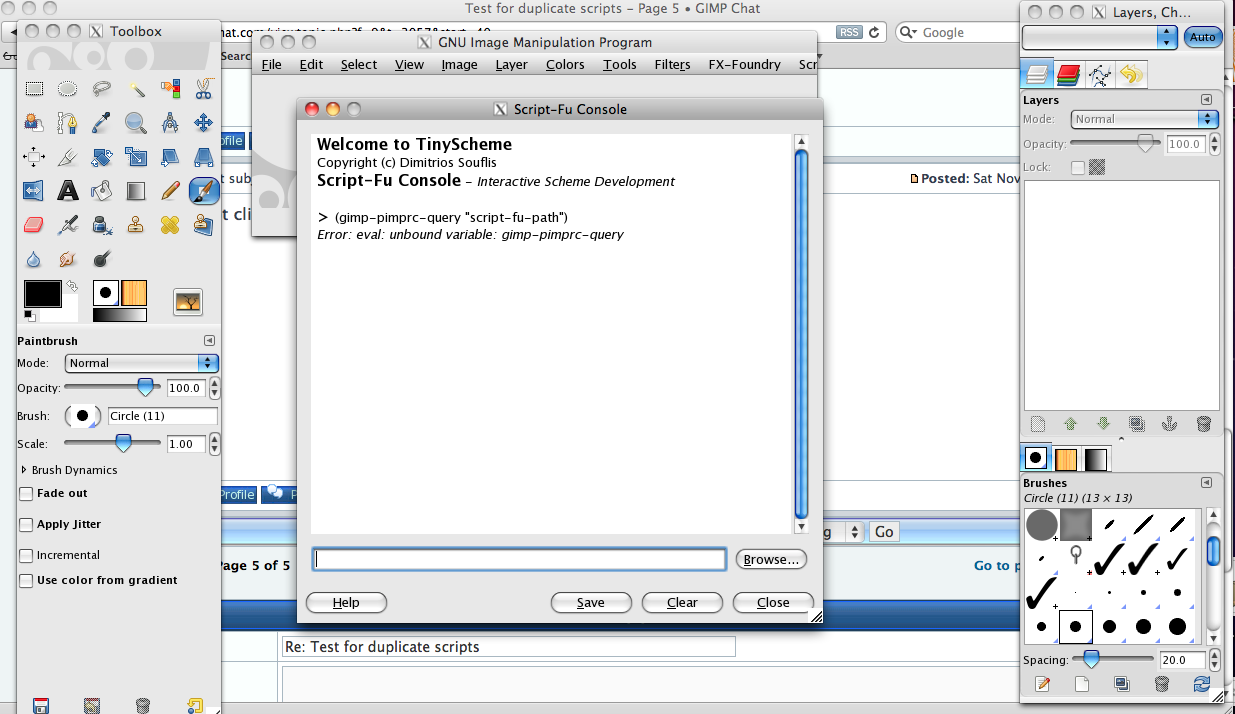Click the Help button in Script-Fu Console

346,602
